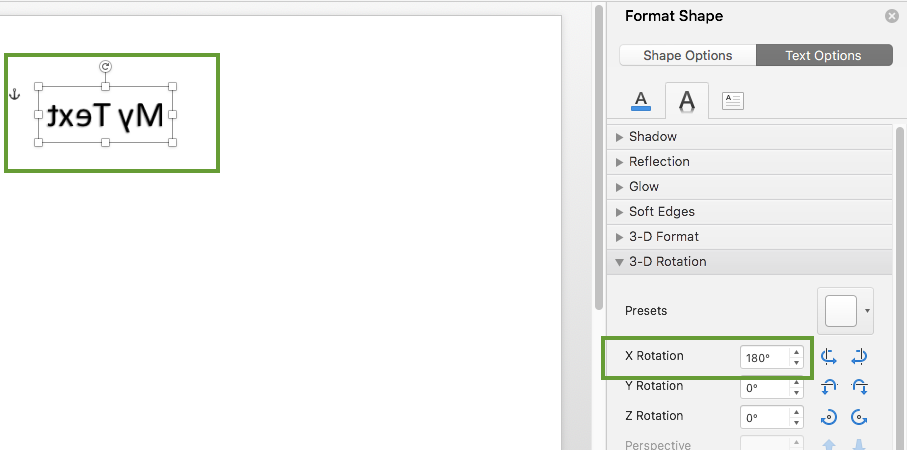The width and height of the screenshot is (907, 450).
Task: Select the Text Effects icon tab
Action: (687, 101)
